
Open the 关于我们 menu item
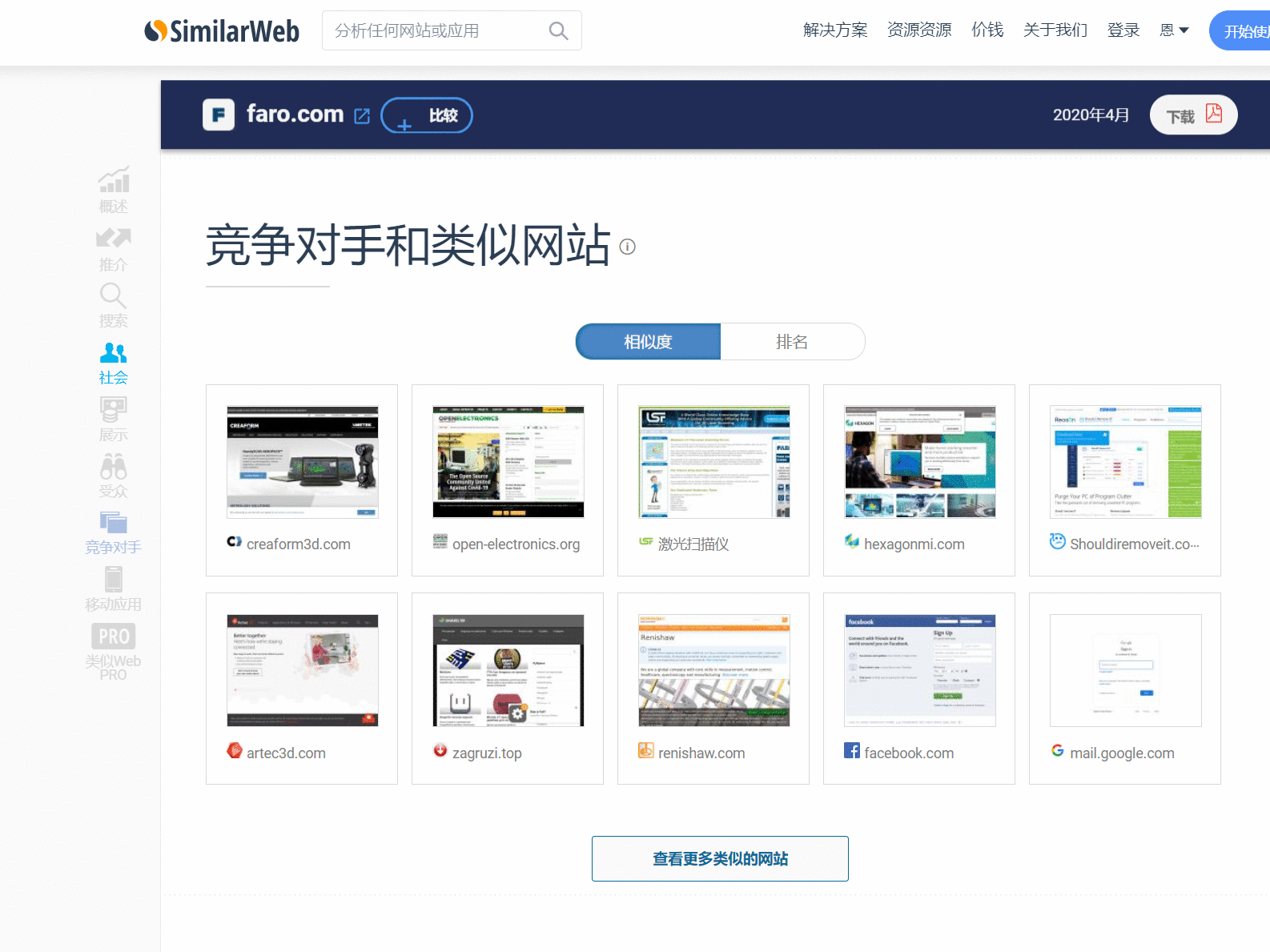1055,30
